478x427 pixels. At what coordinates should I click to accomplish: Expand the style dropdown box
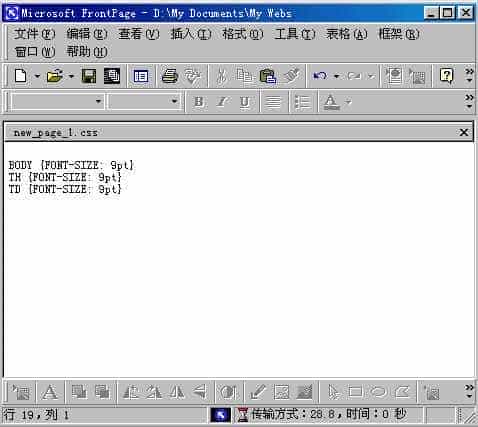57,101
